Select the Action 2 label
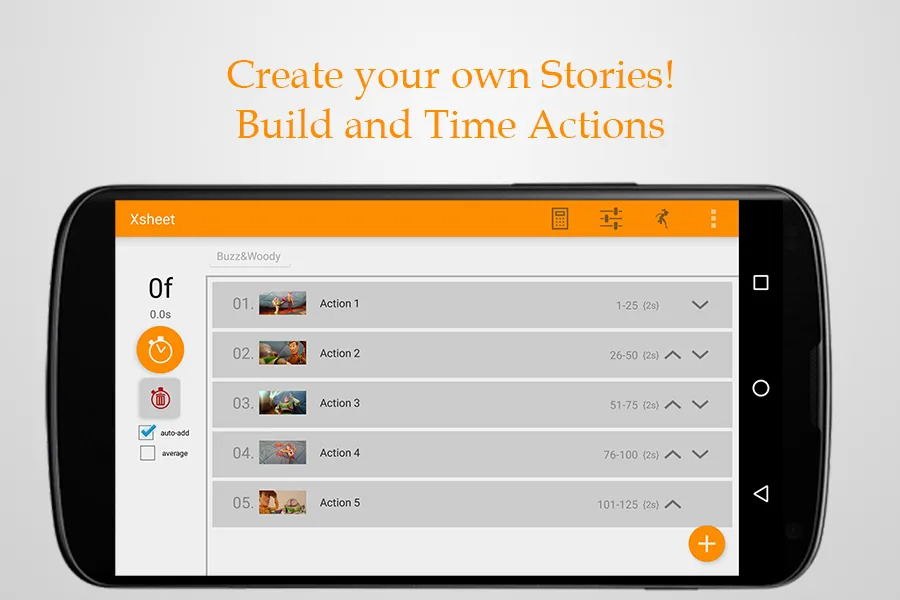This screenshot has width=900, height=600. 340,353
